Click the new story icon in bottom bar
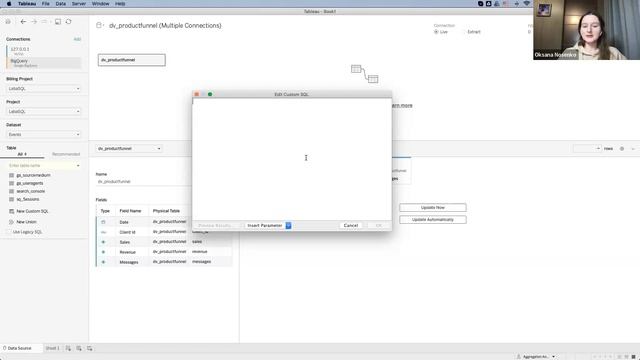The image size is (640, 360). click(x=89, y=348)
